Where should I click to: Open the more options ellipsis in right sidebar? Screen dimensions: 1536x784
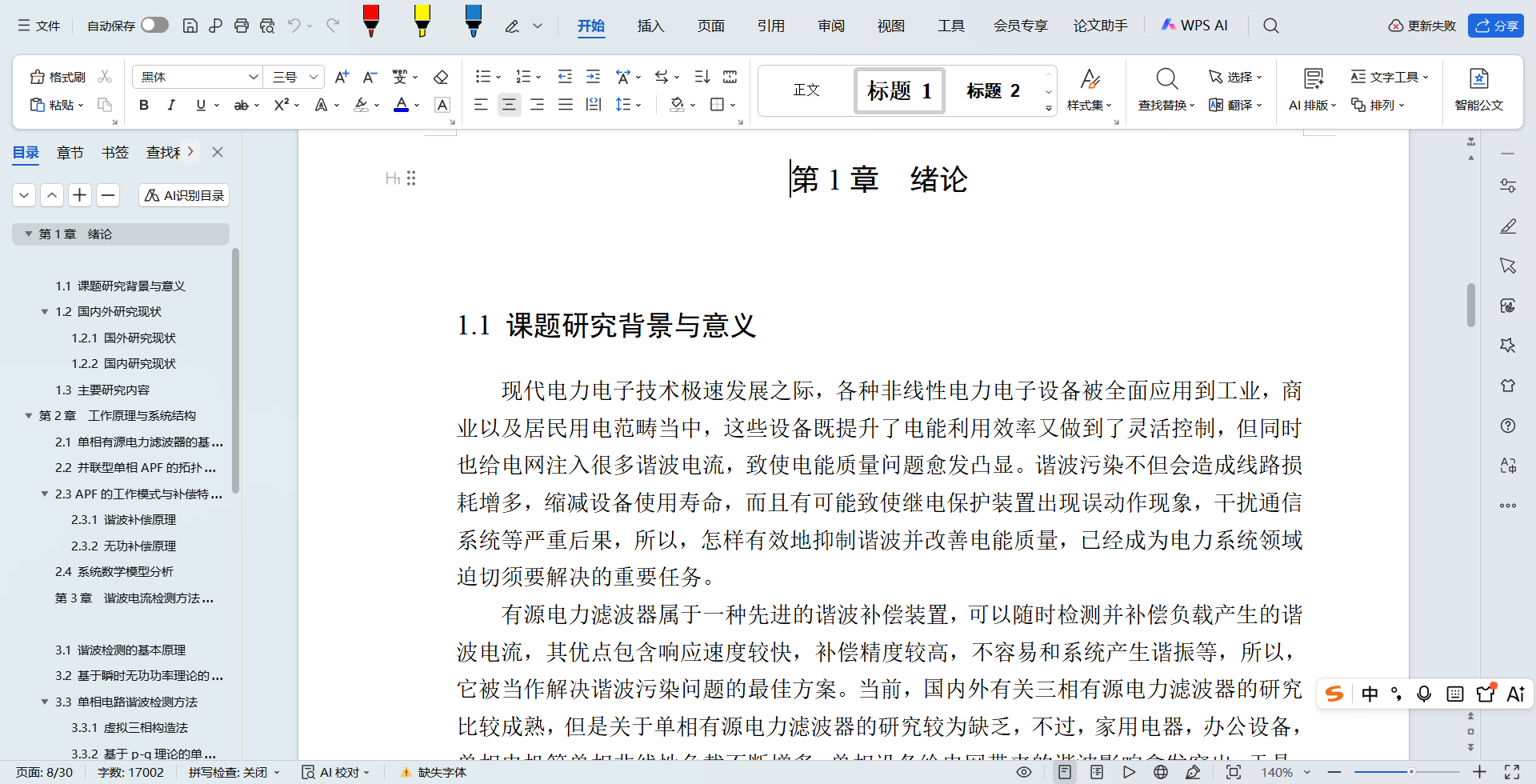(1508, 506)
